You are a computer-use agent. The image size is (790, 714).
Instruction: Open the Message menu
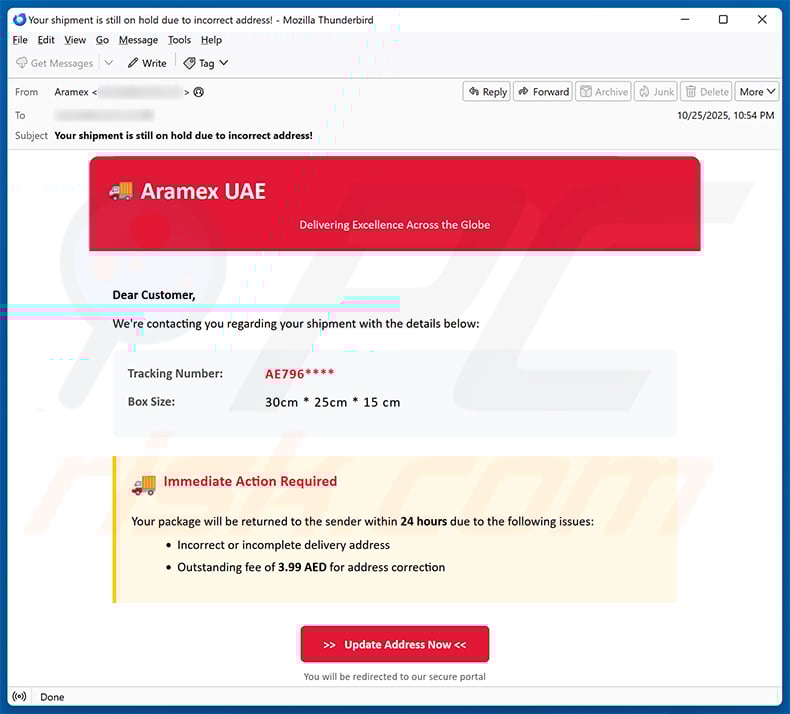[x=138, y=40]
